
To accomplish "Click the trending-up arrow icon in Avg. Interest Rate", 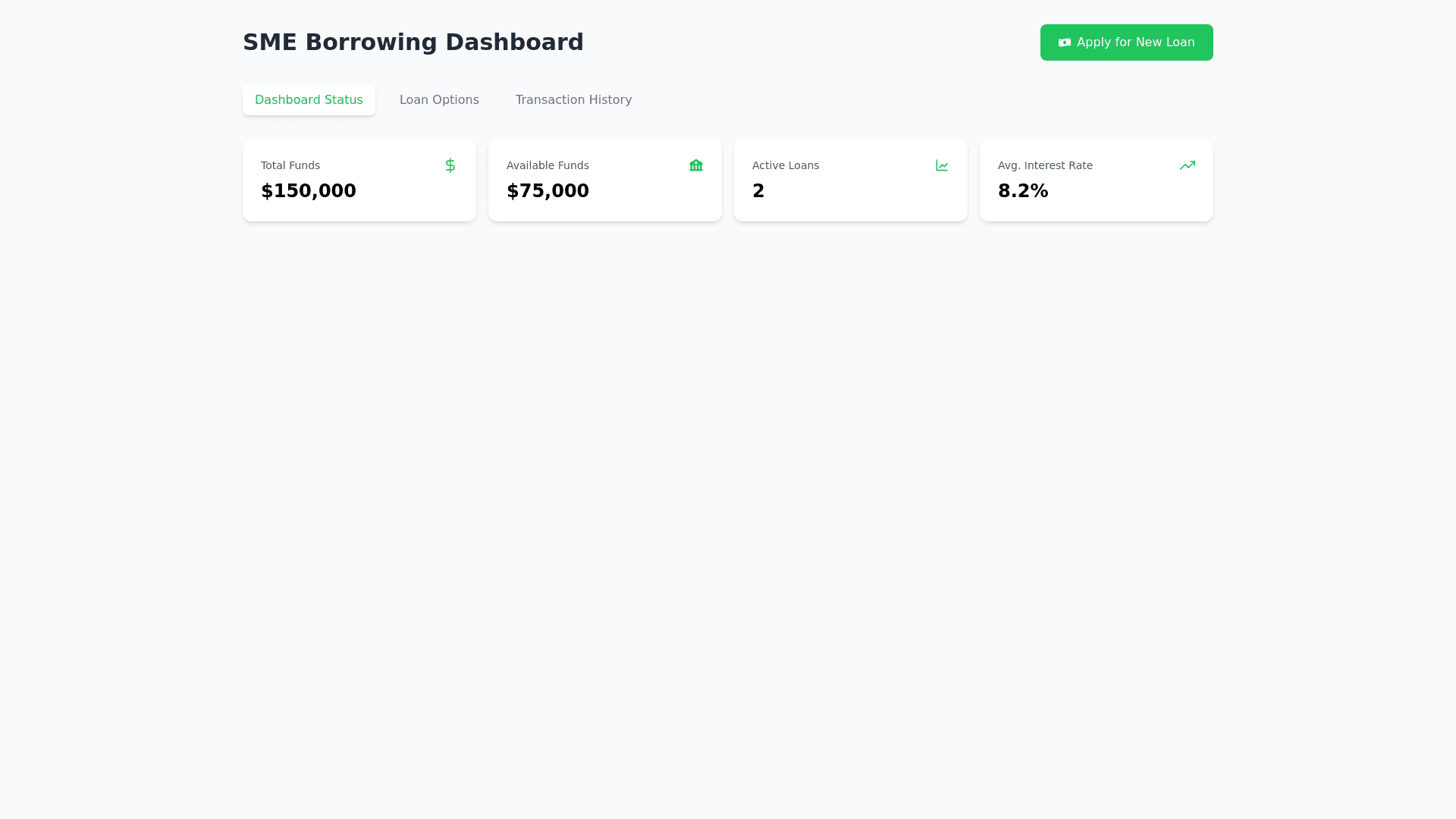I will click(x=1187, y=165).
